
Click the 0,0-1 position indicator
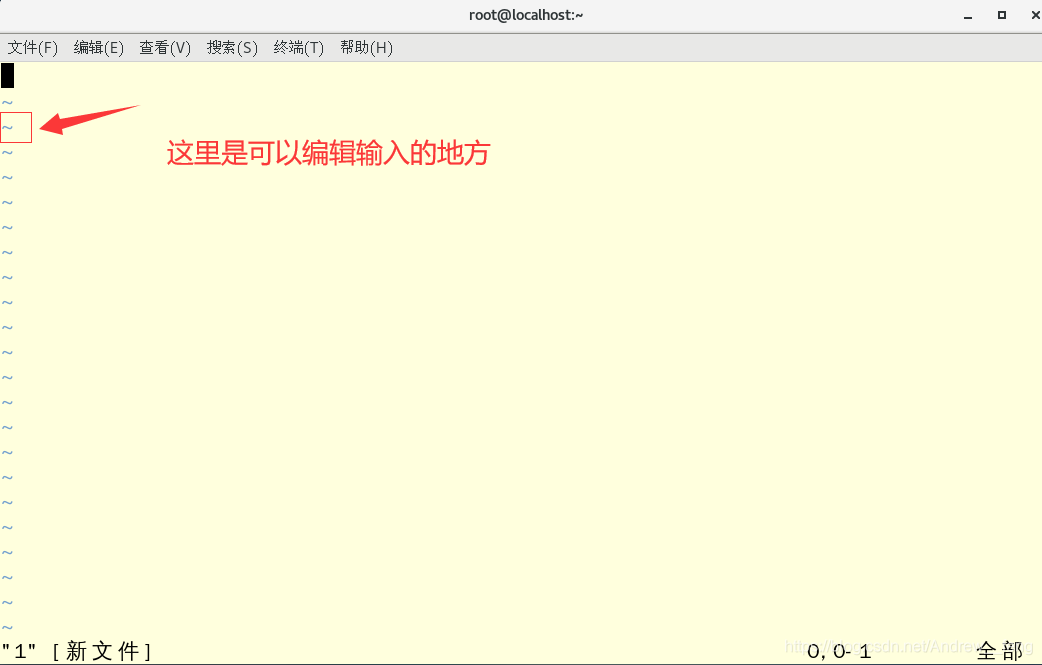[840, 650]
